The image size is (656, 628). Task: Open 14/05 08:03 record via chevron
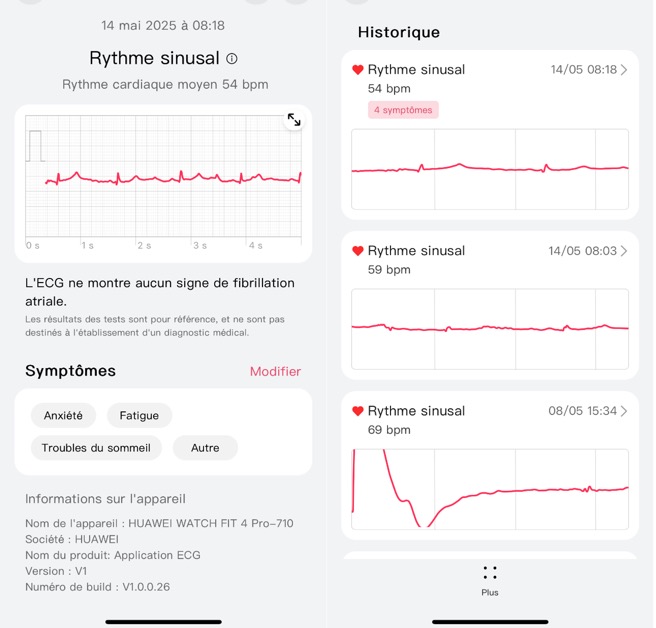[x=624, y=251]
